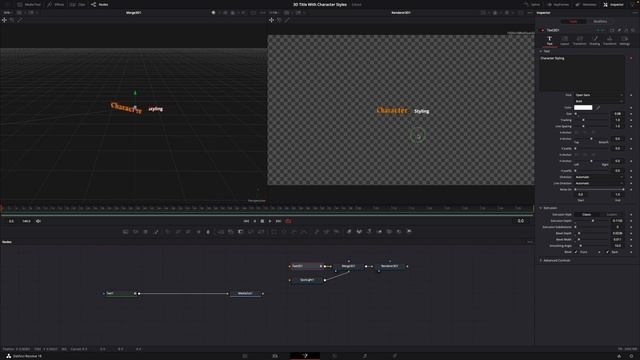The image size is (640, 360).
Task: Add a Color Corrector node from the toolbar
Action: pyautogui.click(x=167, y=231)
